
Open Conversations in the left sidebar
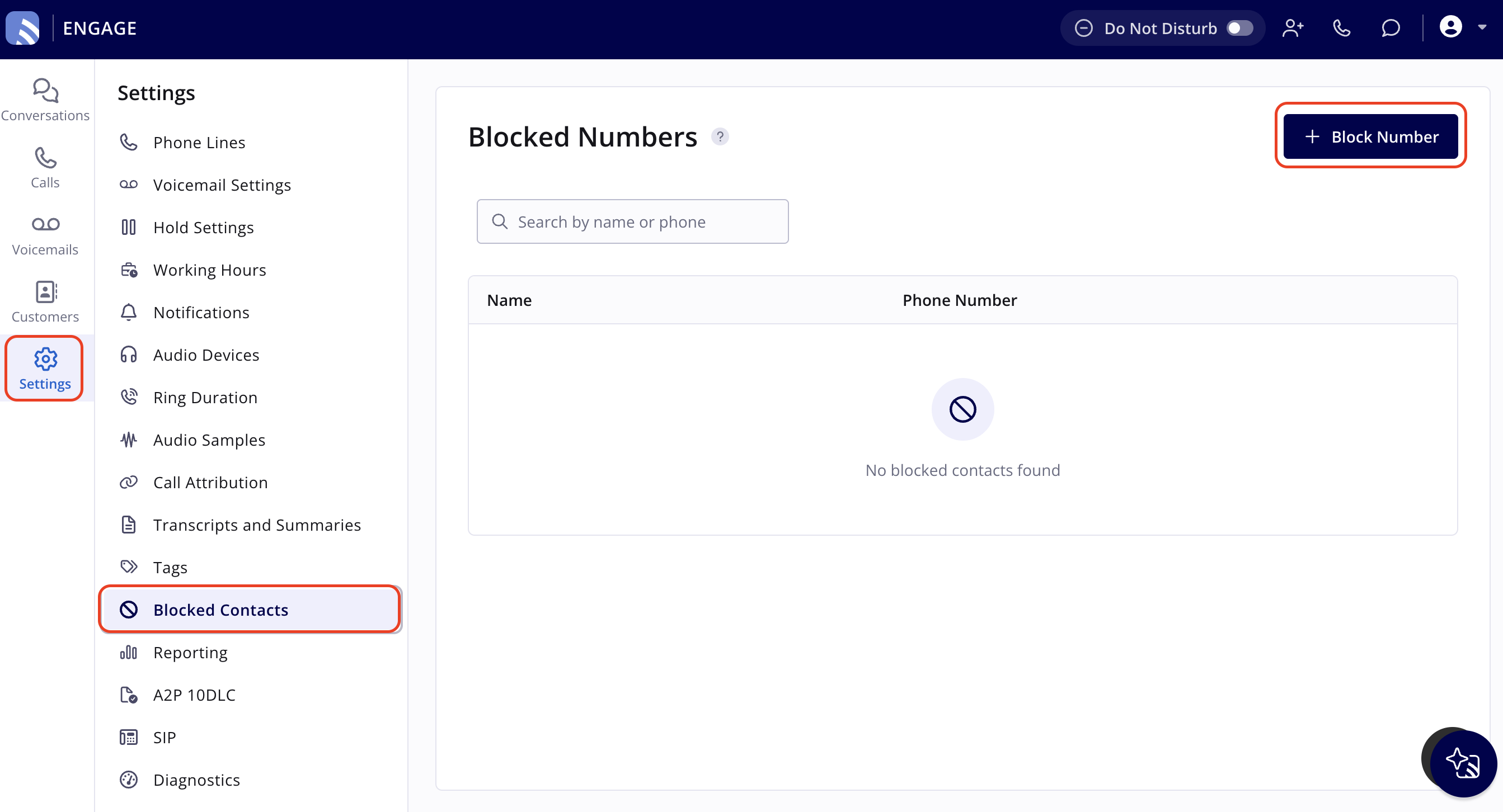click(45, 100)
